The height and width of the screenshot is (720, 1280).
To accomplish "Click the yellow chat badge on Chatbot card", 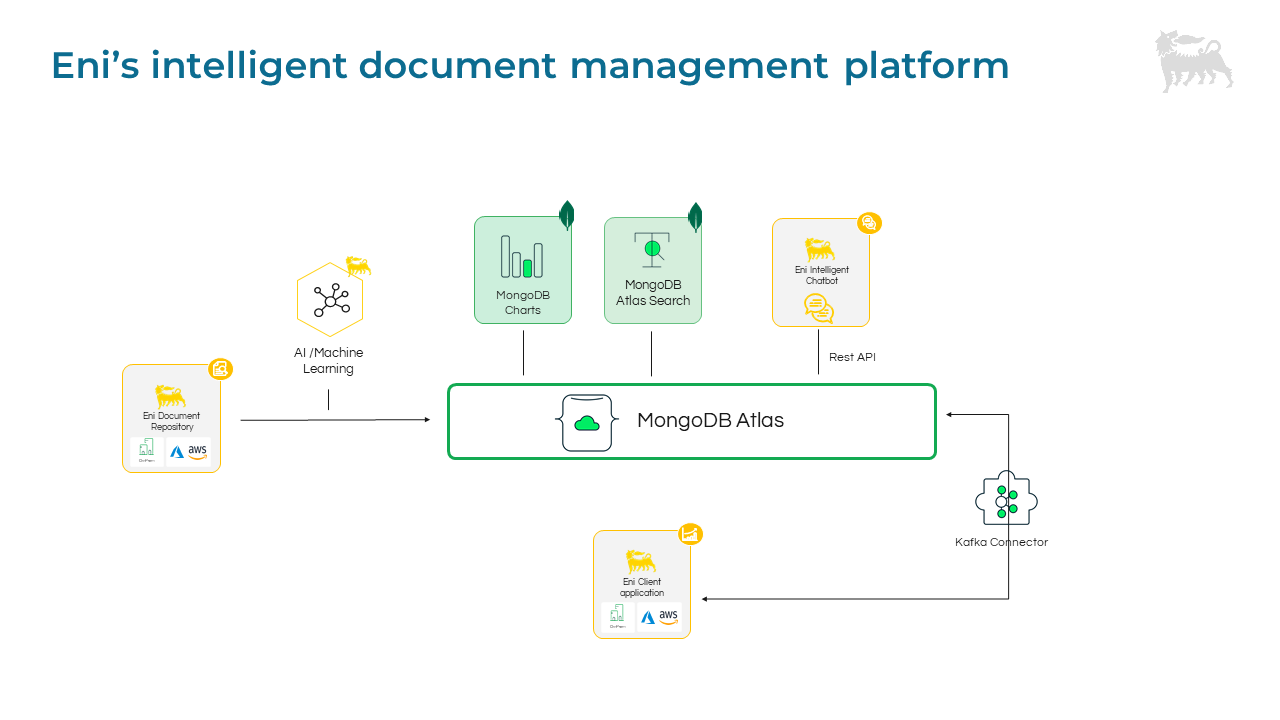I will pyautogui.click(x=869, y=223).
